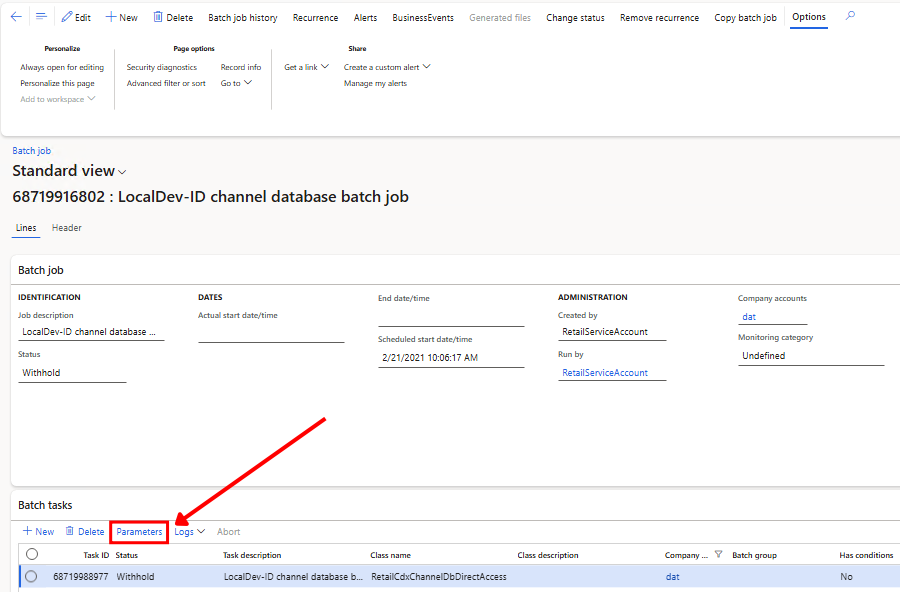Click Manage my alerts

pyautogui.click(x=375, y=83)
